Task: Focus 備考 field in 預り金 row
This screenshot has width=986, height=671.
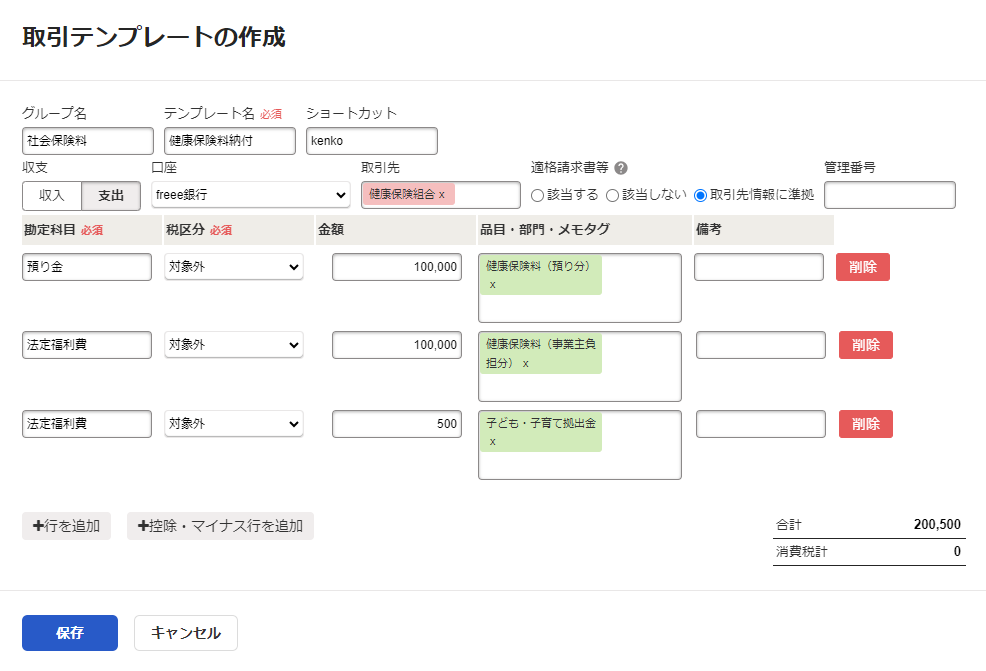Action: pyautogui.click(x=759, y=267)
